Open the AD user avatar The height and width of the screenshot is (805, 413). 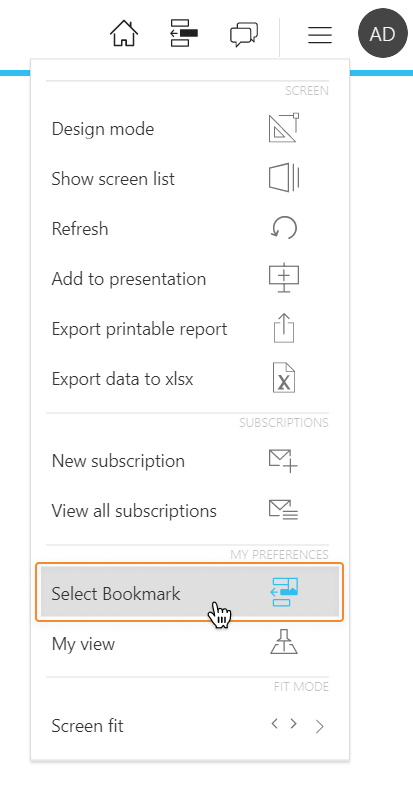383,34
